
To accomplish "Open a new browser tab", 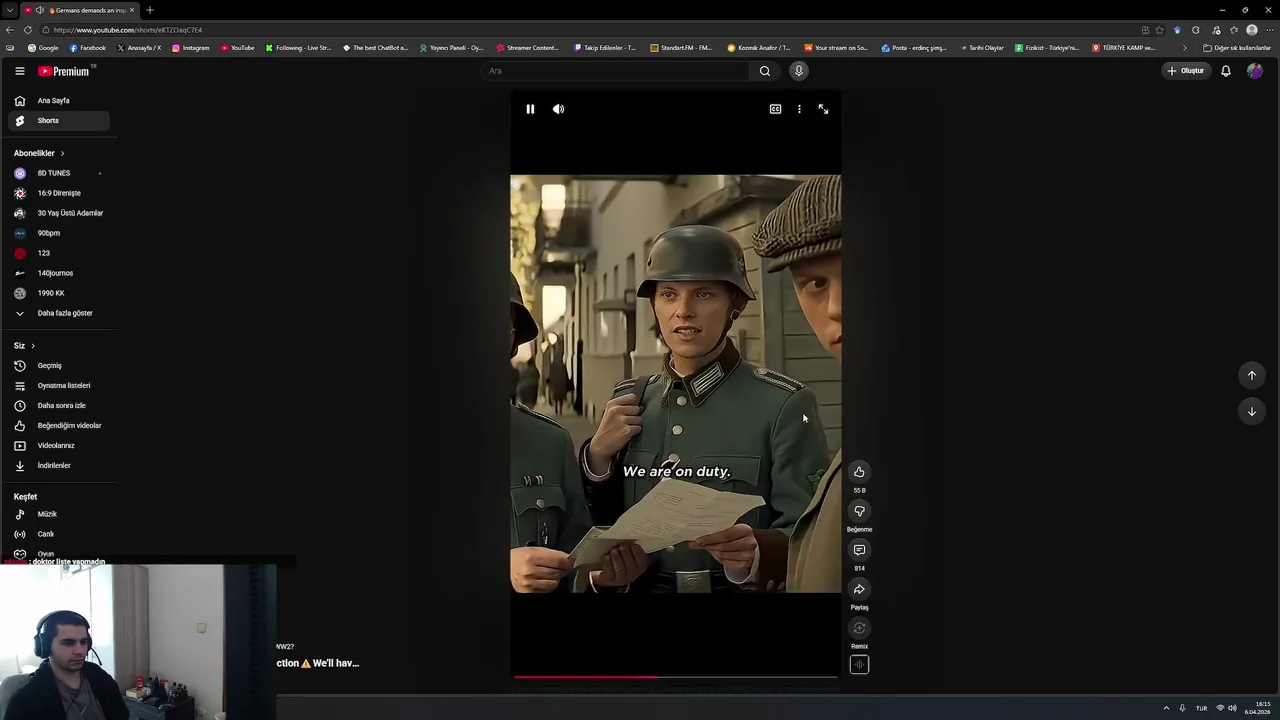I will (x=149, y=10).
